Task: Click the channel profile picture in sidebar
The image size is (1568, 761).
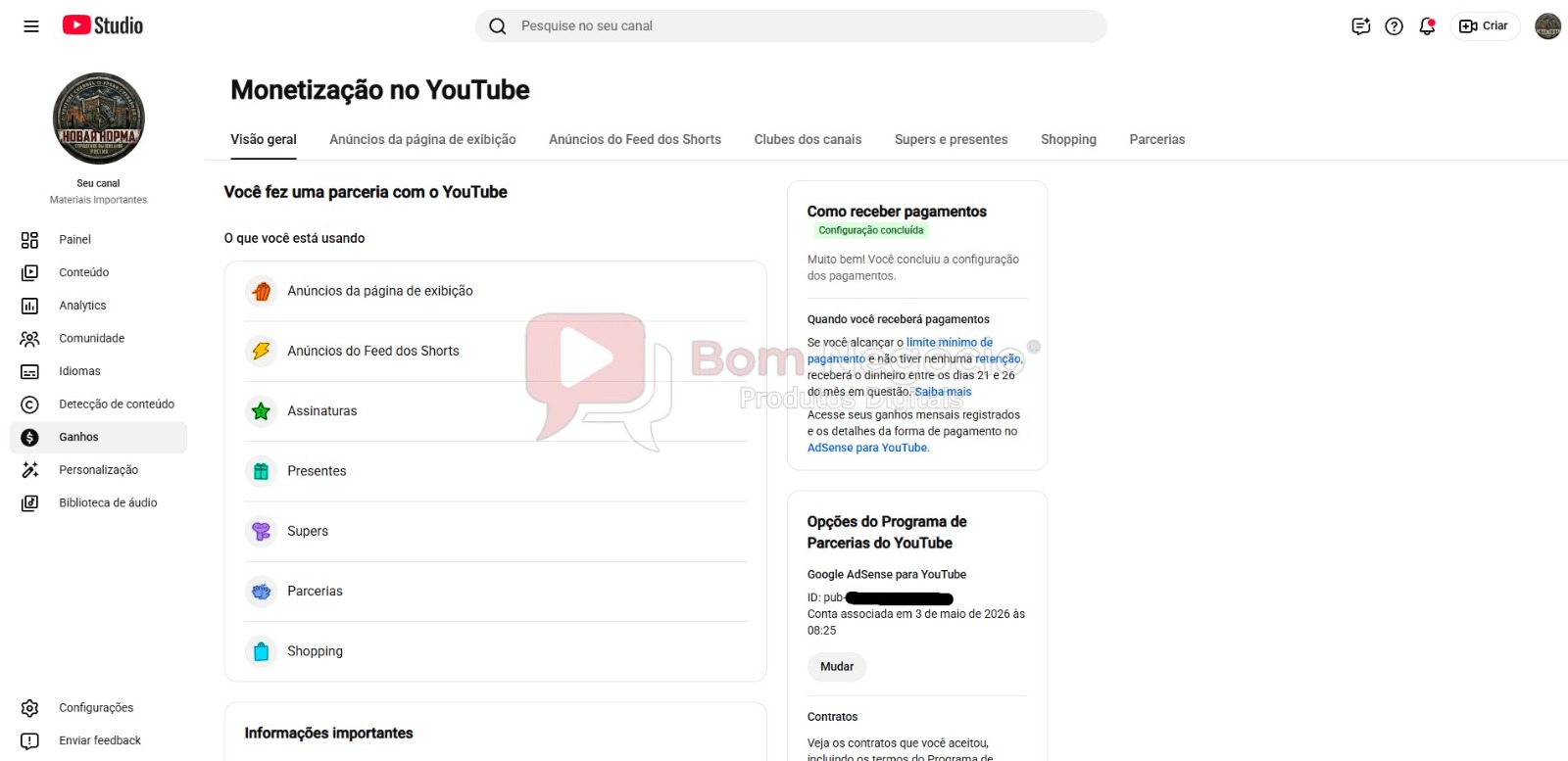Action: [99, 119]
